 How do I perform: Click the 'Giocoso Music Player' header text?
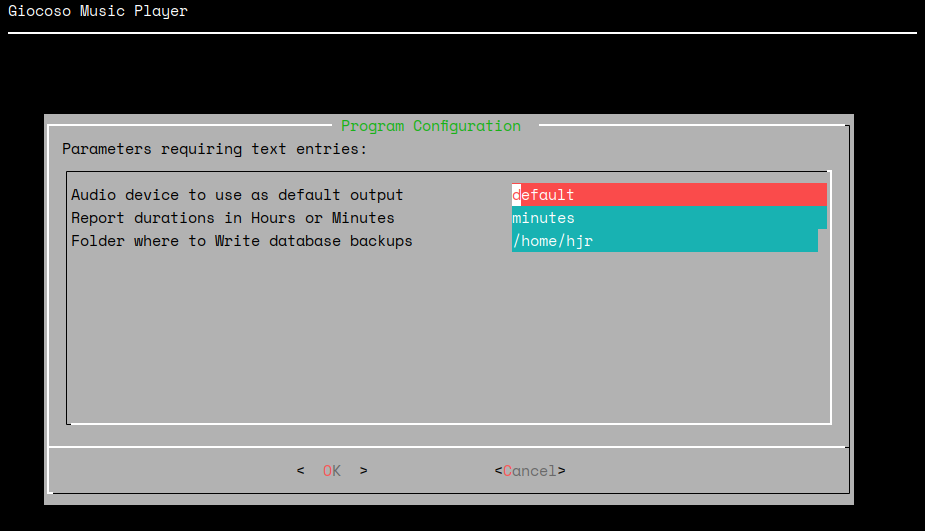tap(98, 12)
